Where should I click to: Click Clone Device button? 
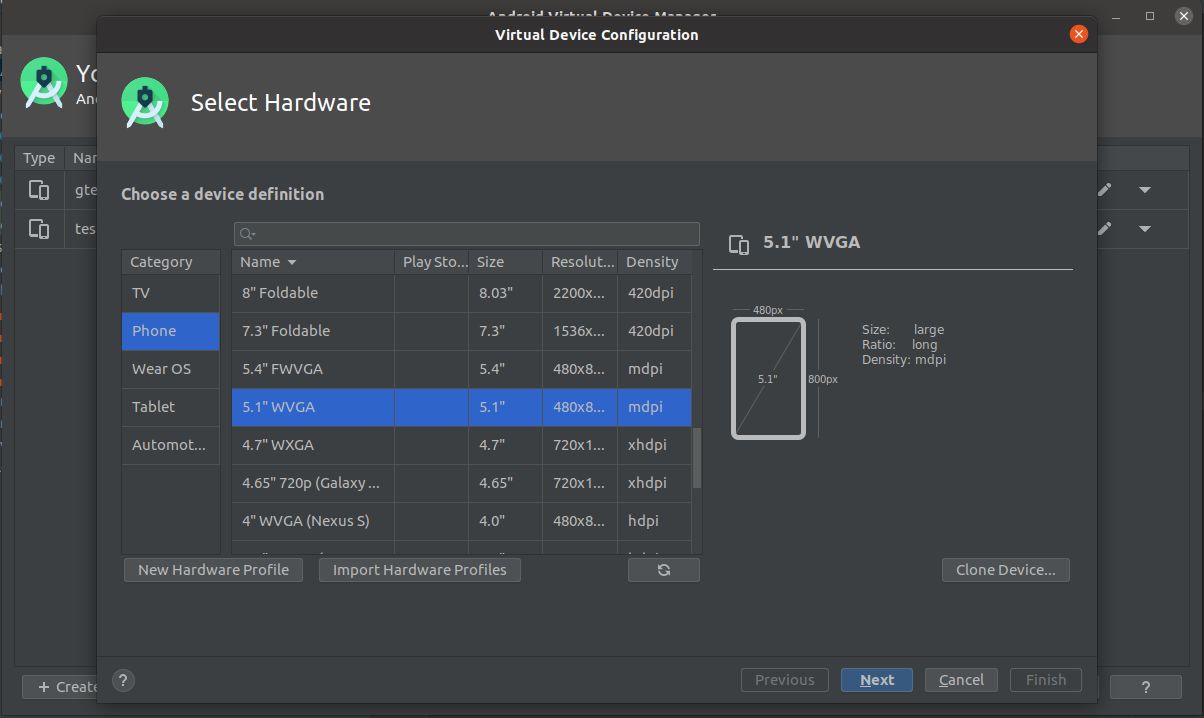[1006, 570]
